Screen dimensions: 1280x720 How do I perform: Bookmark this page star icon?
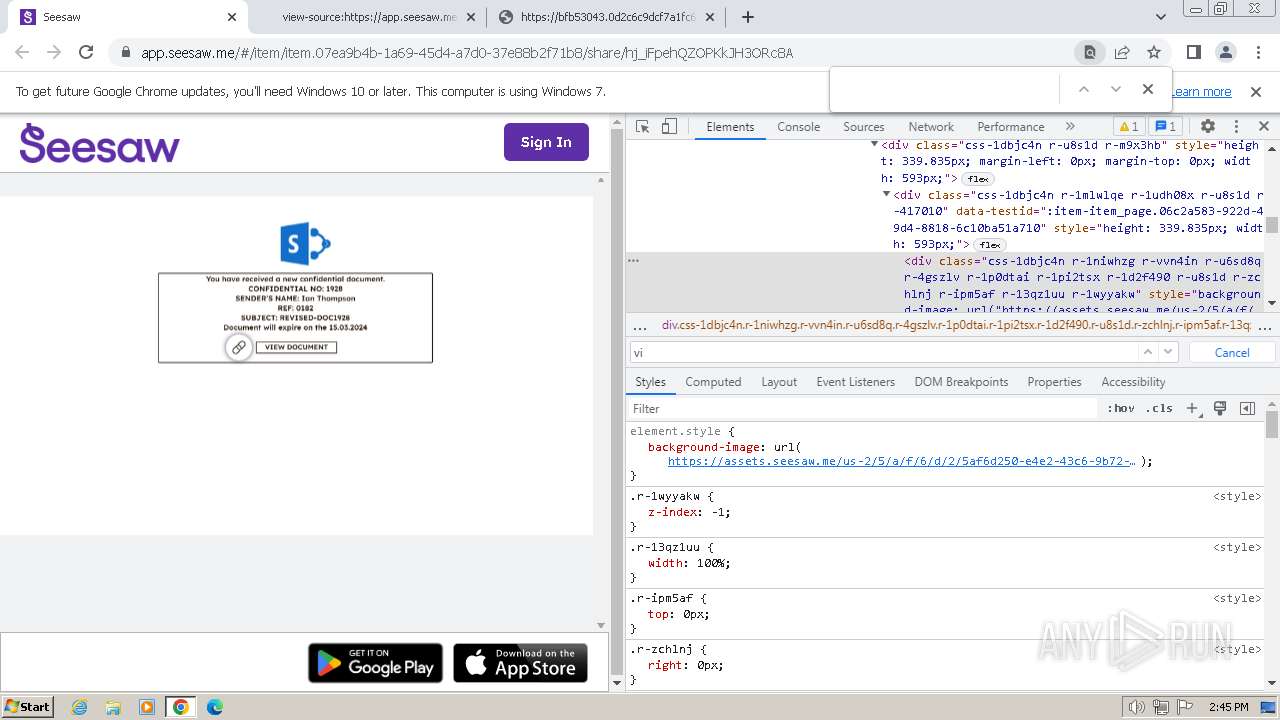[x=1154, y=52]
